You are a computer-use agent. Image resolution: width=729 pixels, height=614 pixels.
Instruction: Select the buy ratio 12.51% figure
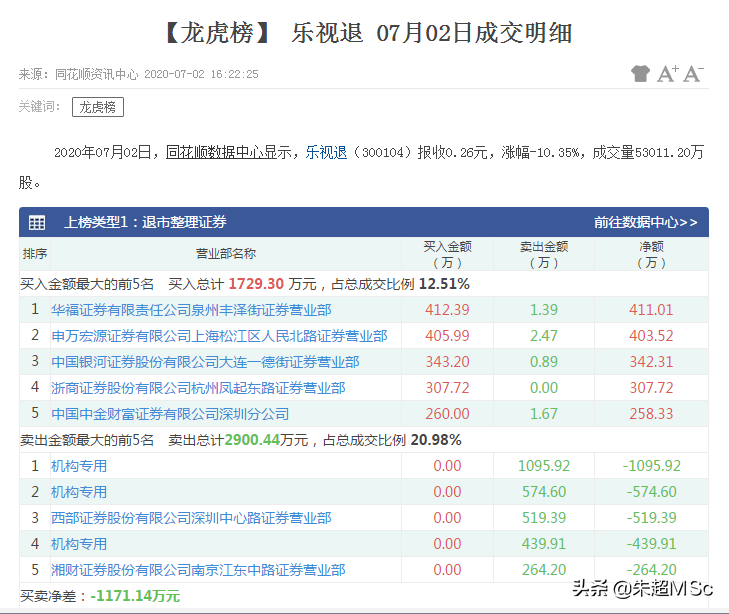click(444, 284)
